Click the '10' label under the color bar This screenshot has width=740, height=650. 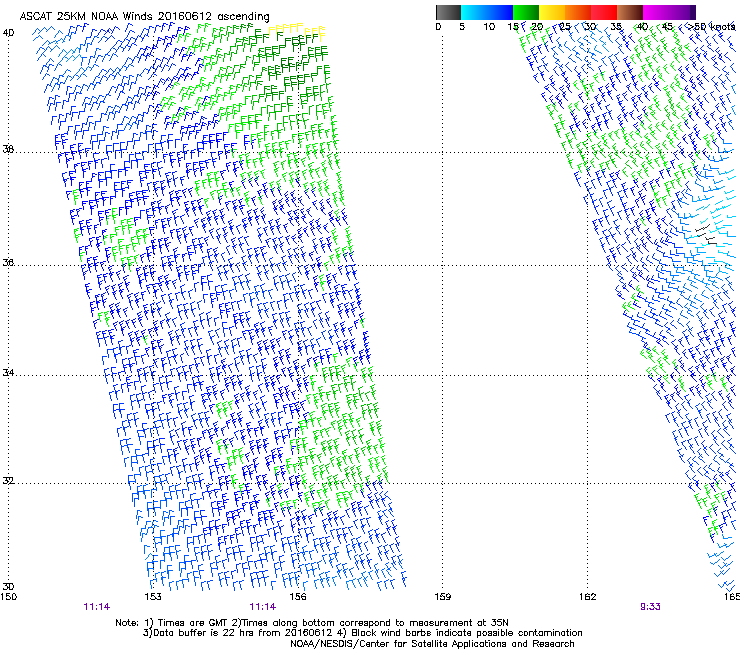click(489, 27)
